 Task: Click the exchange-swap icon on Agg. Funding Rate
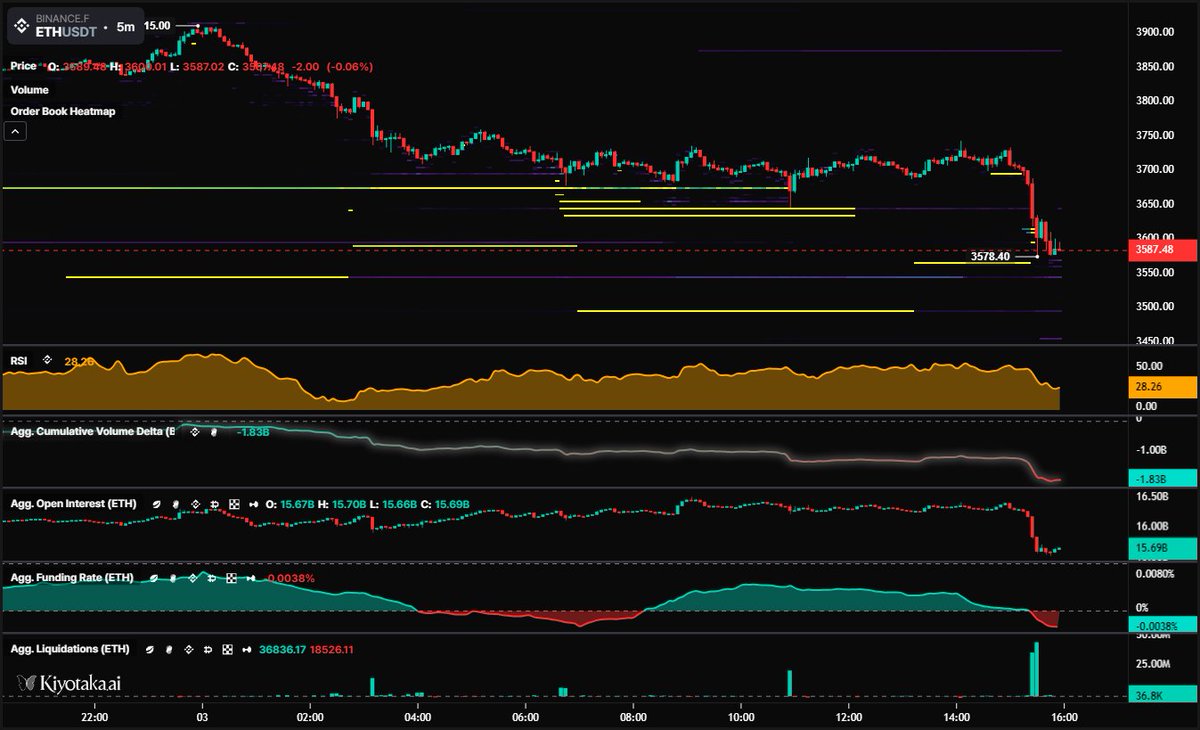(x=211, y=577)
